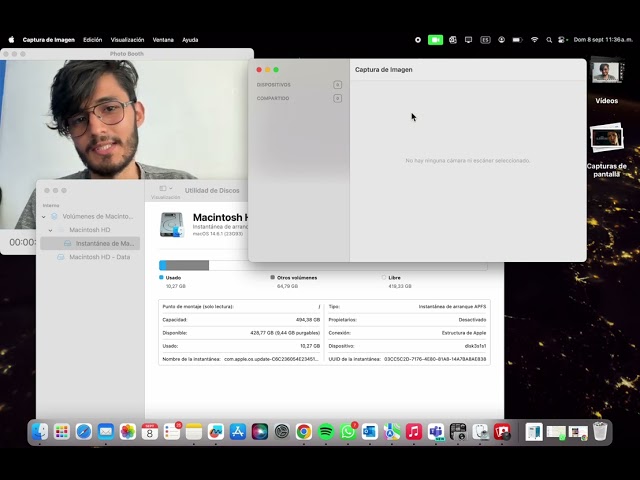Open Photo Booth icon in Dock

click(502, 432)
